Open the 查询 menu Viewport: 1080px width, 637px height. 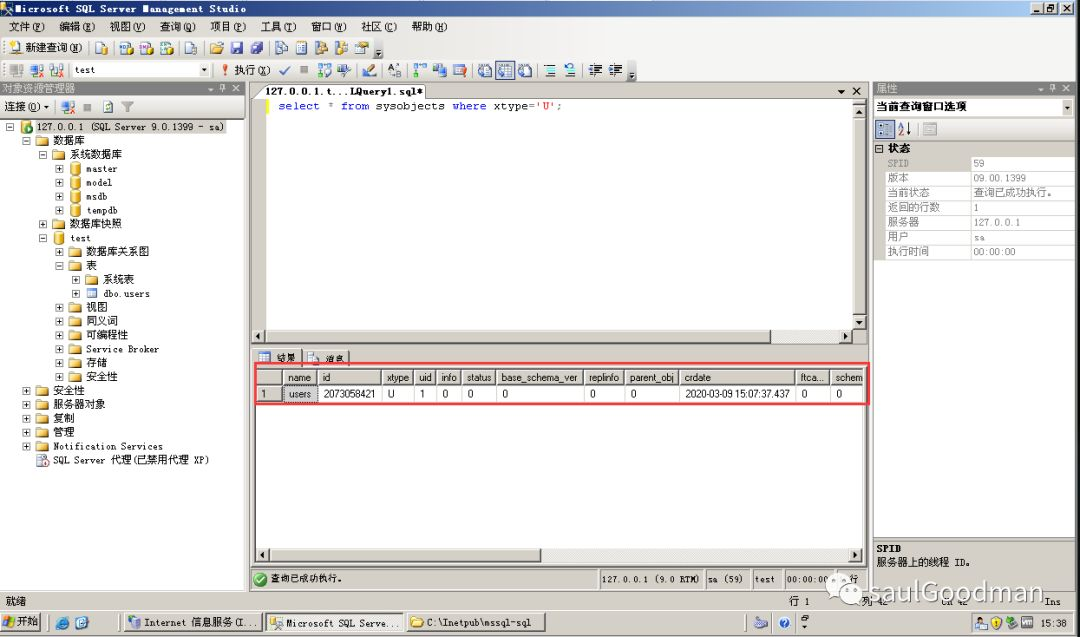(x=178, y=27)
